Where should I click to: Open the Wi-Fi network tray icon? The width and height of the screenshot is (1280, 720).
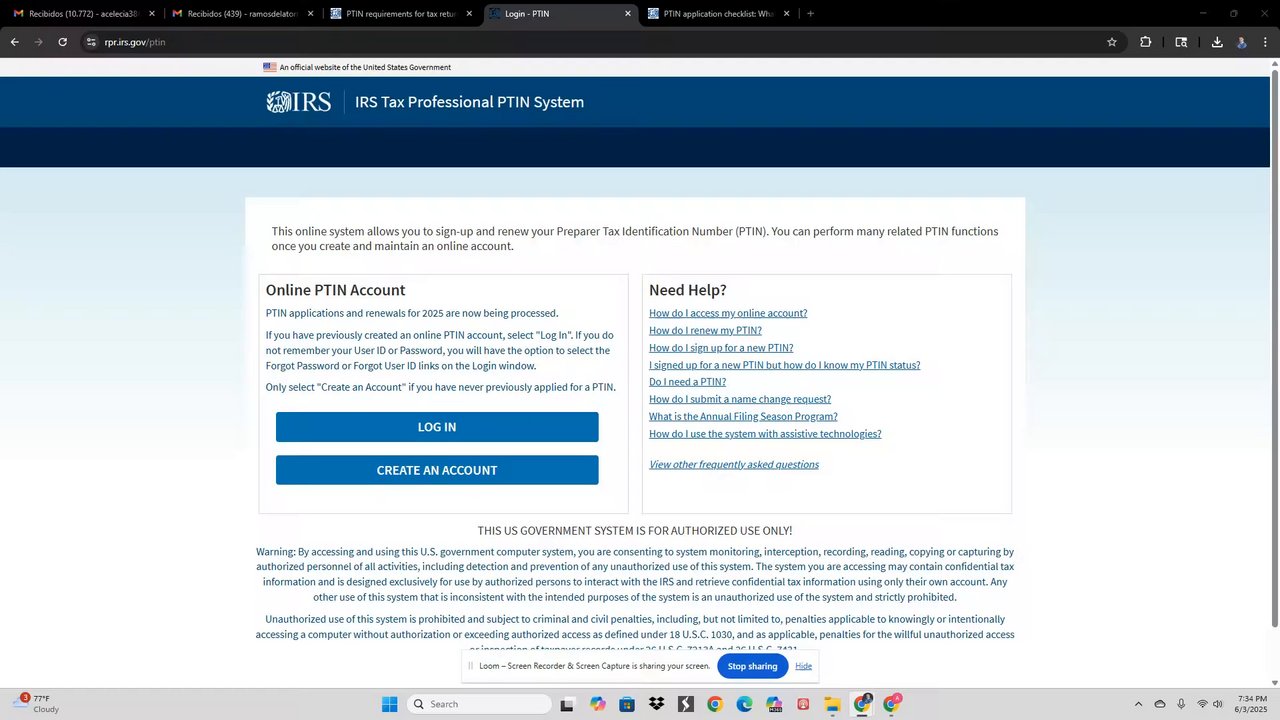pos(1202,704)
